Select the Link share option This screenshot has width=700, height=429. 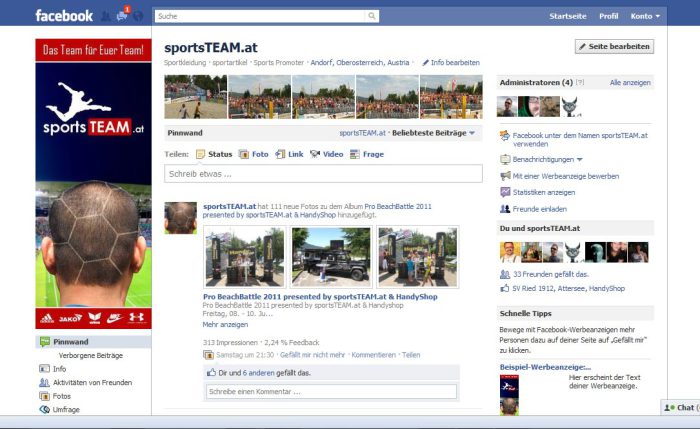(x=289, y=154)
